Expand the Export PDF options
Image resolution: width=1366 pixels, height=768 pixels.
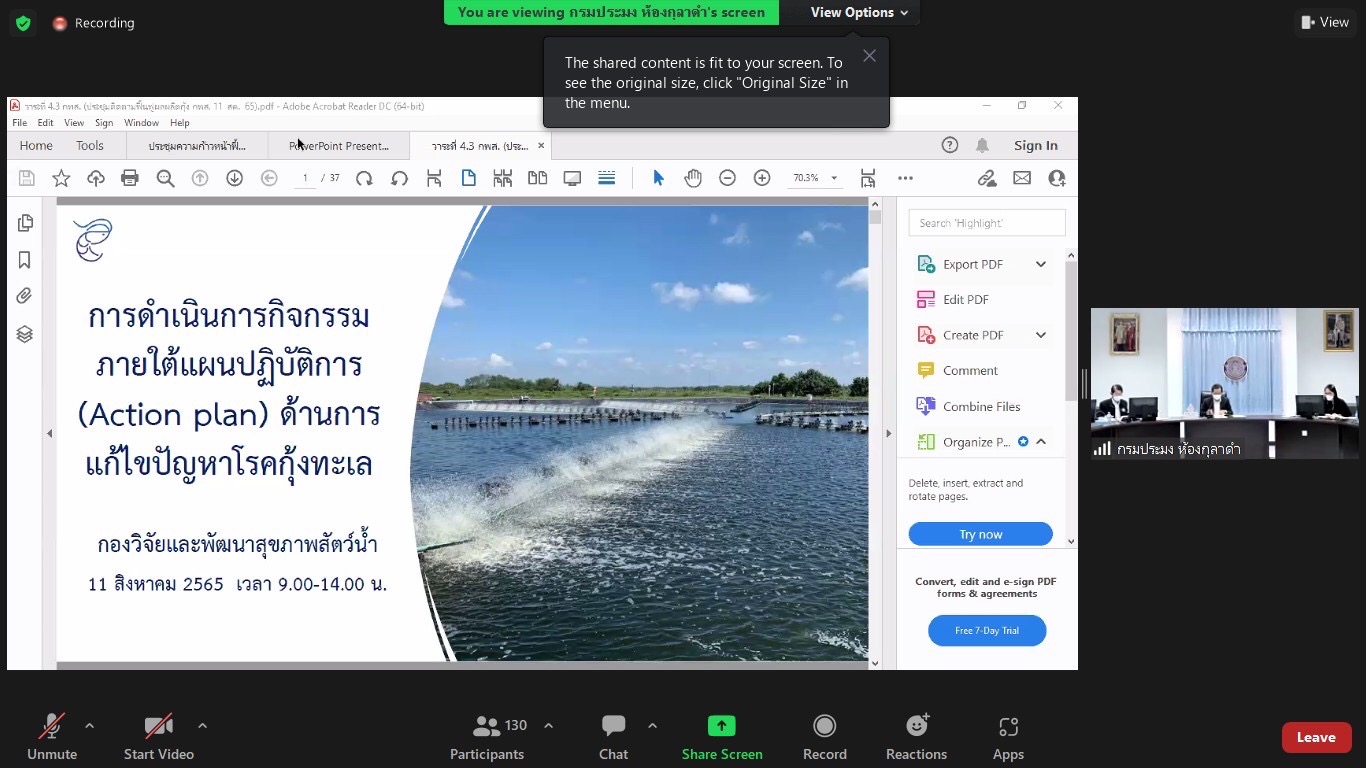(1041, 264)
